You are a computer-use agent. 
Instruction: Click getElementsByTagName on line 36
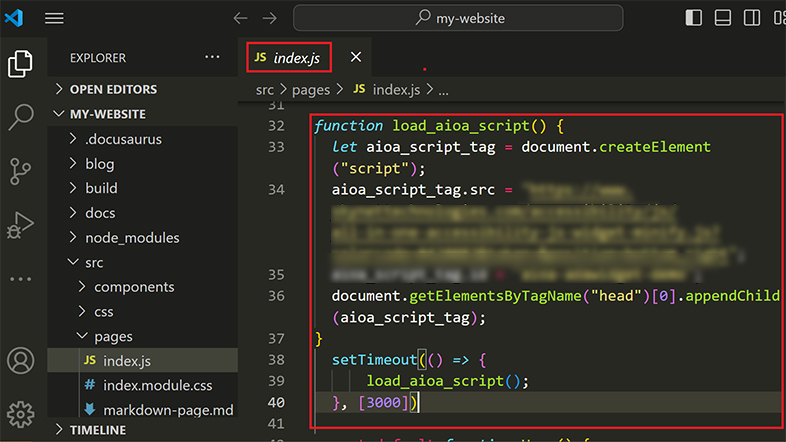pos(495,296)
